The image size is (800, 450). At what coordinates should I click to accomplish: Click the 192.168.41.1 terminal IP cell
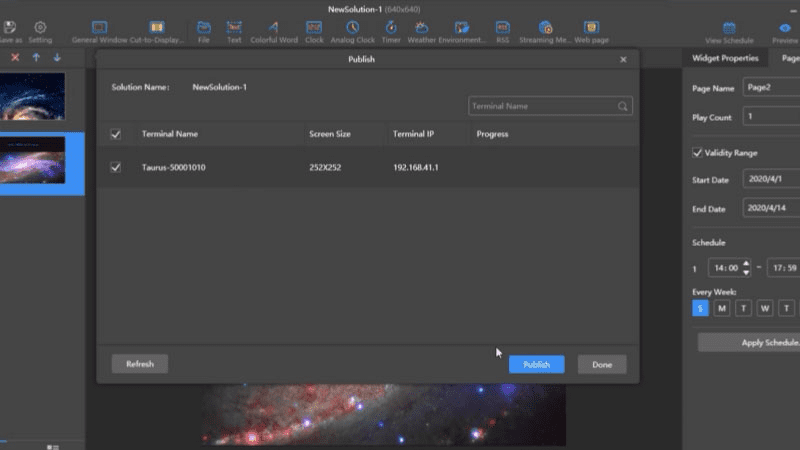click(x=415, y=167)
